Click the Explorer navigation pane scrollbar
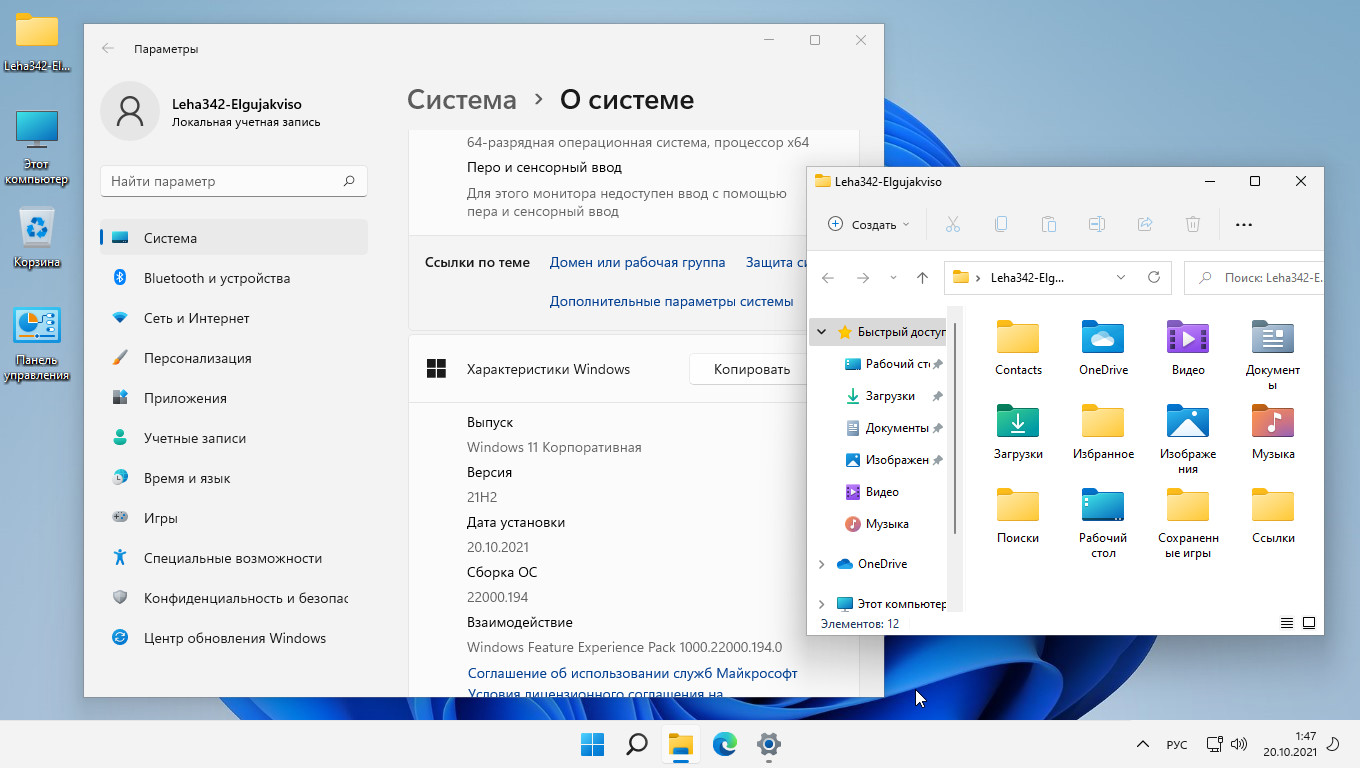This screenshot has width=1360, height=768. click(x=956, y=430)
